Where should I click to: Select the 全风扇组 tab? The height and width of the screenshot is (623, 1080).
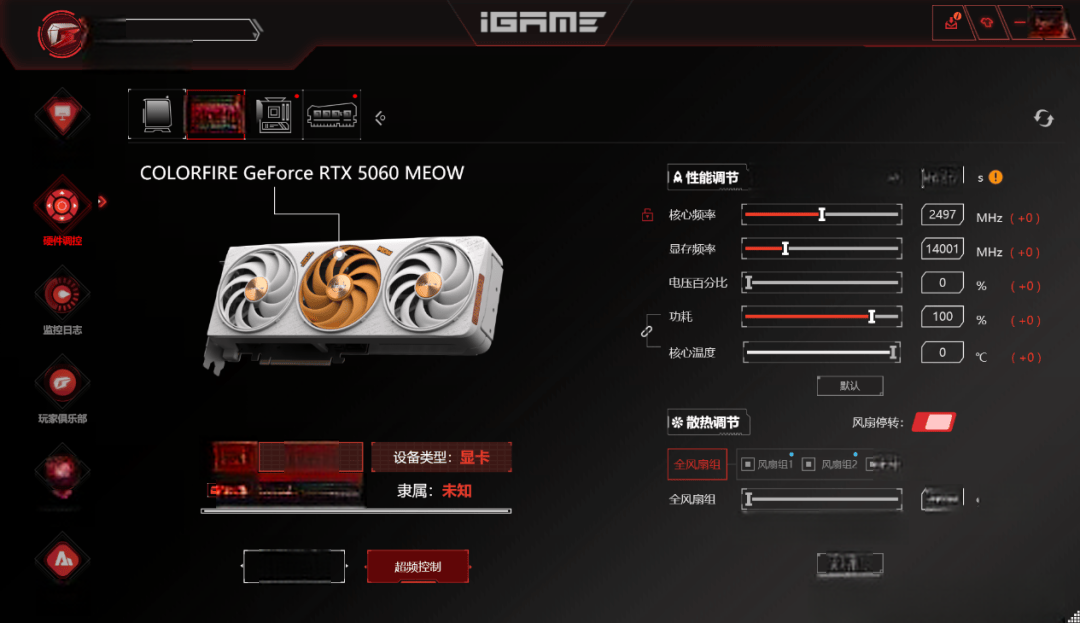[697, 464]
